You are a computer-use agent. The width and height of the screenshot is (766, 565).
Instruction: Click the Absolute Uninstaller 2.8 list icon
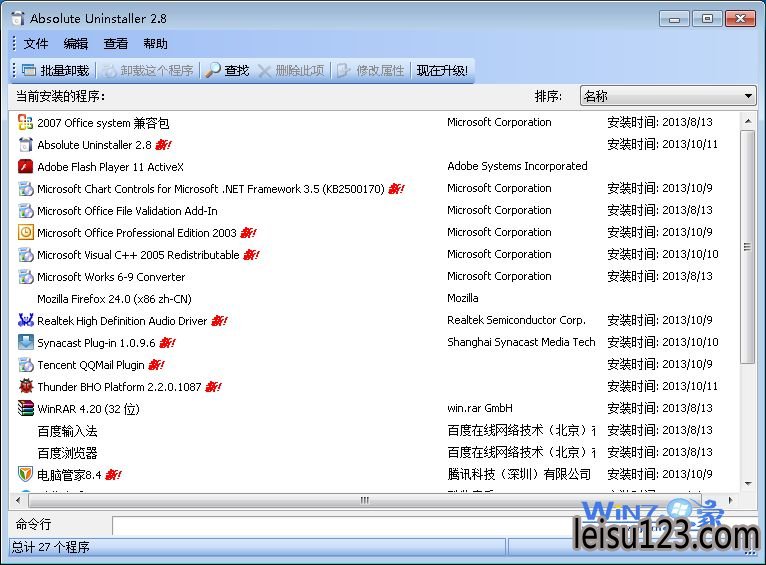(x=25, y=145)
